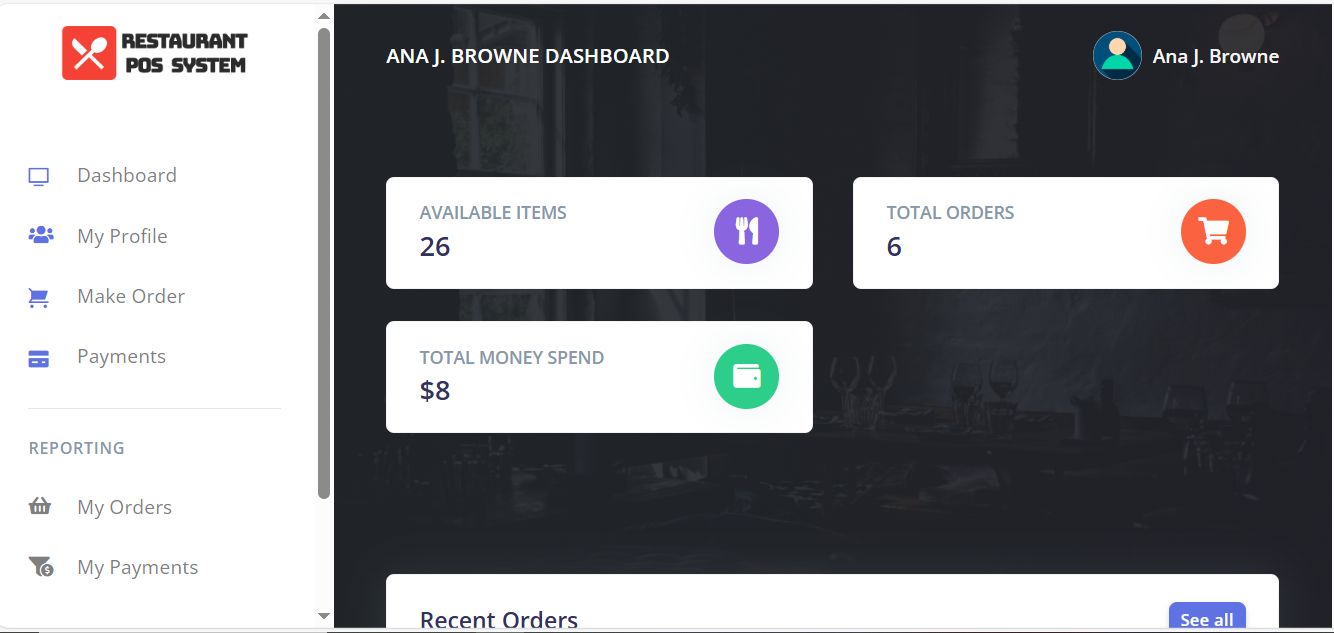Click the Payments credit card icon

pos(39,358)
